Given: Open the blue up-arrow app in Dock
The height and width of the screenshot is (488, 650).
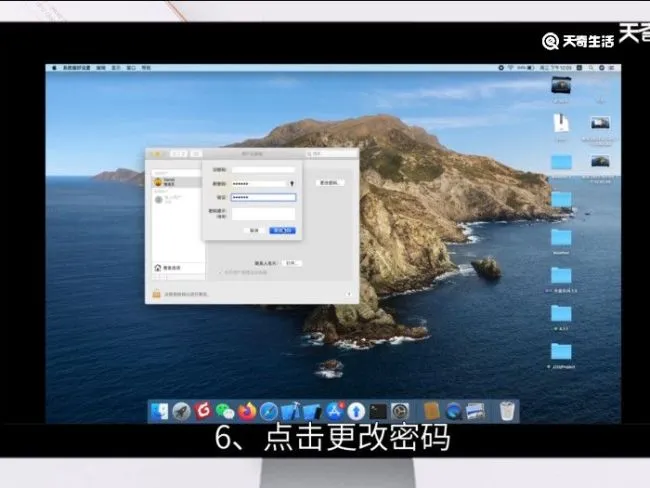Looking at the screenshot, I should tap(356, 411).
